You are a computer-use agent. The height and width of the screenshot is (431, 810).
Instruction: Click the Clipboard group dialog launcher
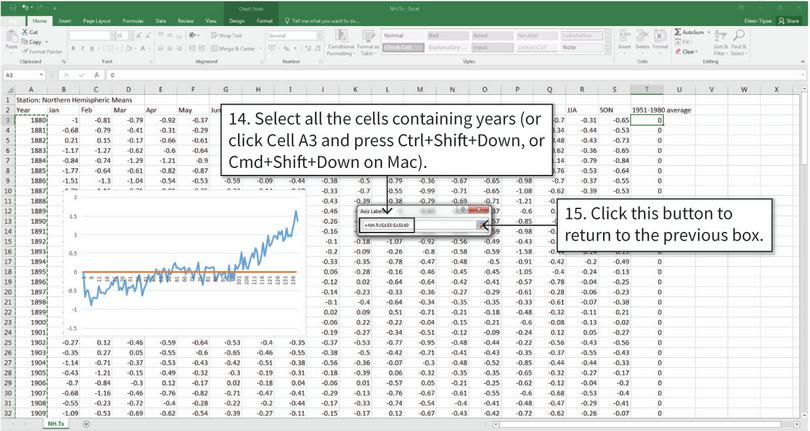(64, 61)
